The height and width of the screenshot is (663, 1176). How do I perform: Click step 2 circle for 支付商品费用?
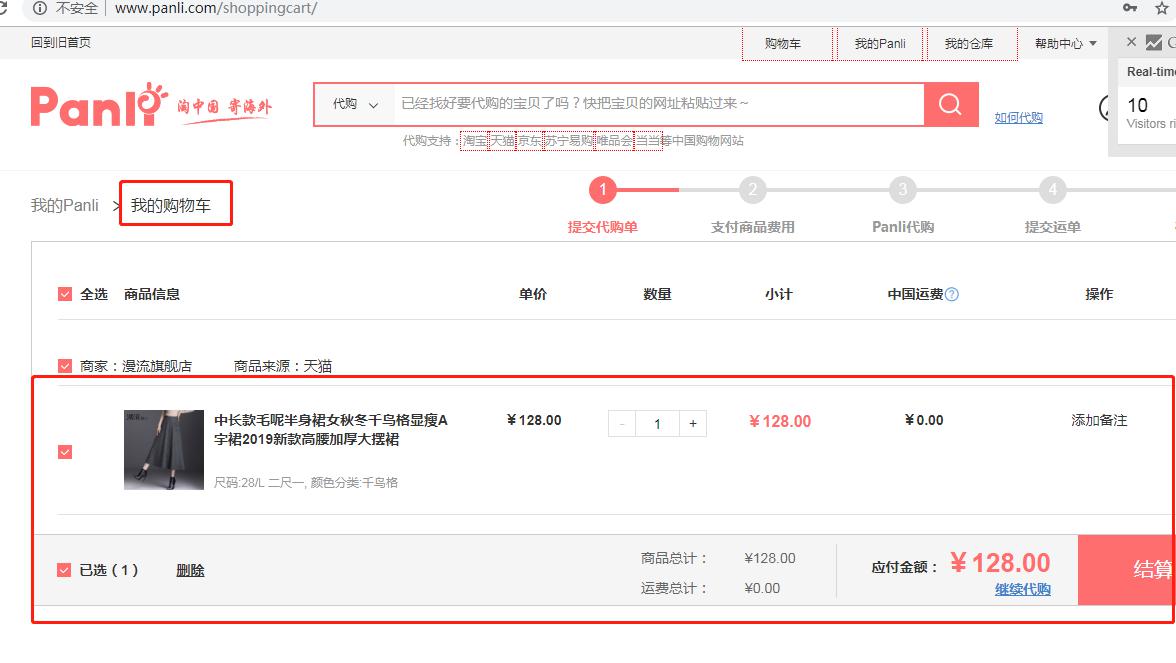click(x=752, y=190)
